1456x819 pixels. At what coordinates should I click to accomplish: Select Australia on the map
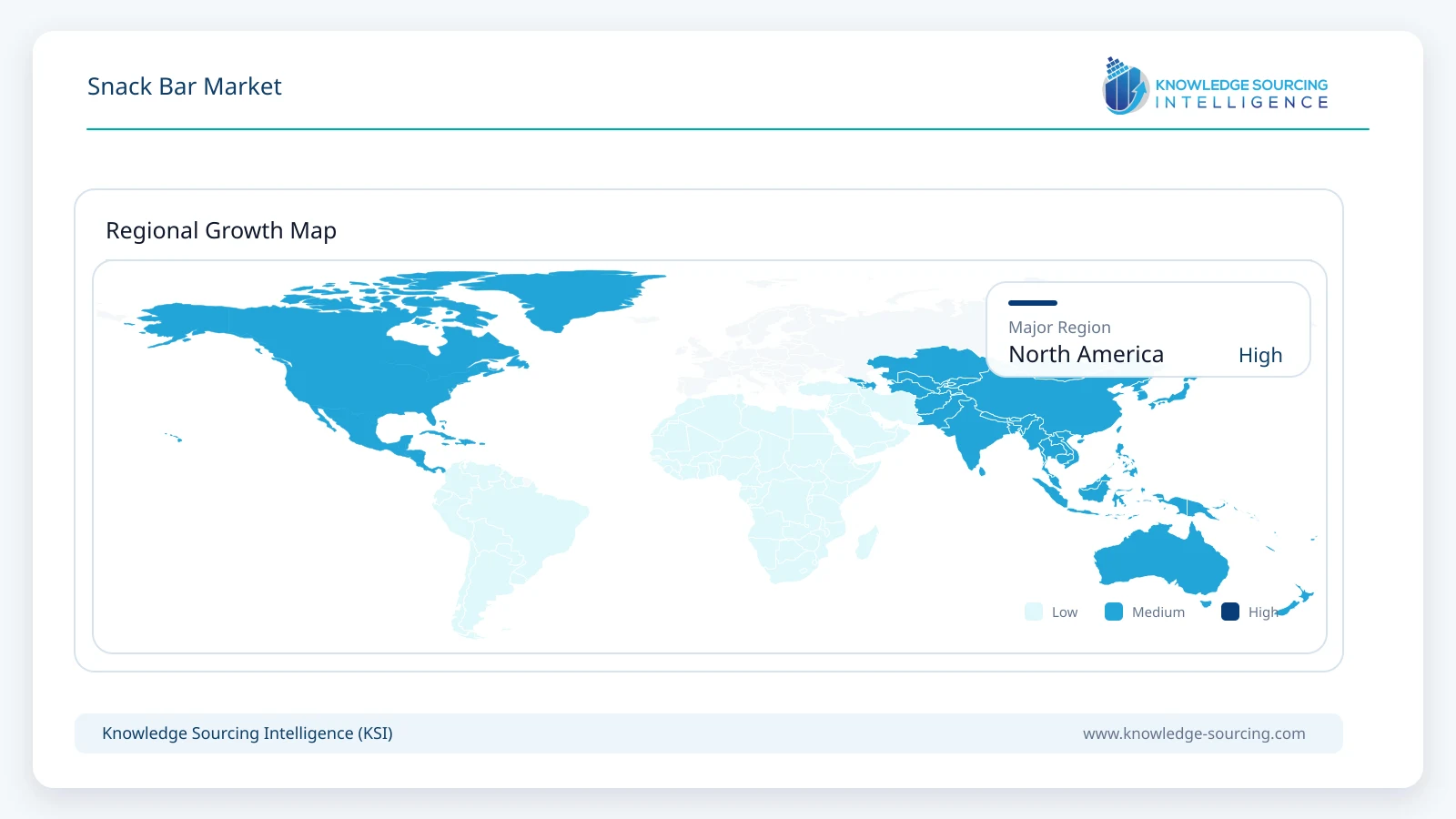coord(1162,560)
